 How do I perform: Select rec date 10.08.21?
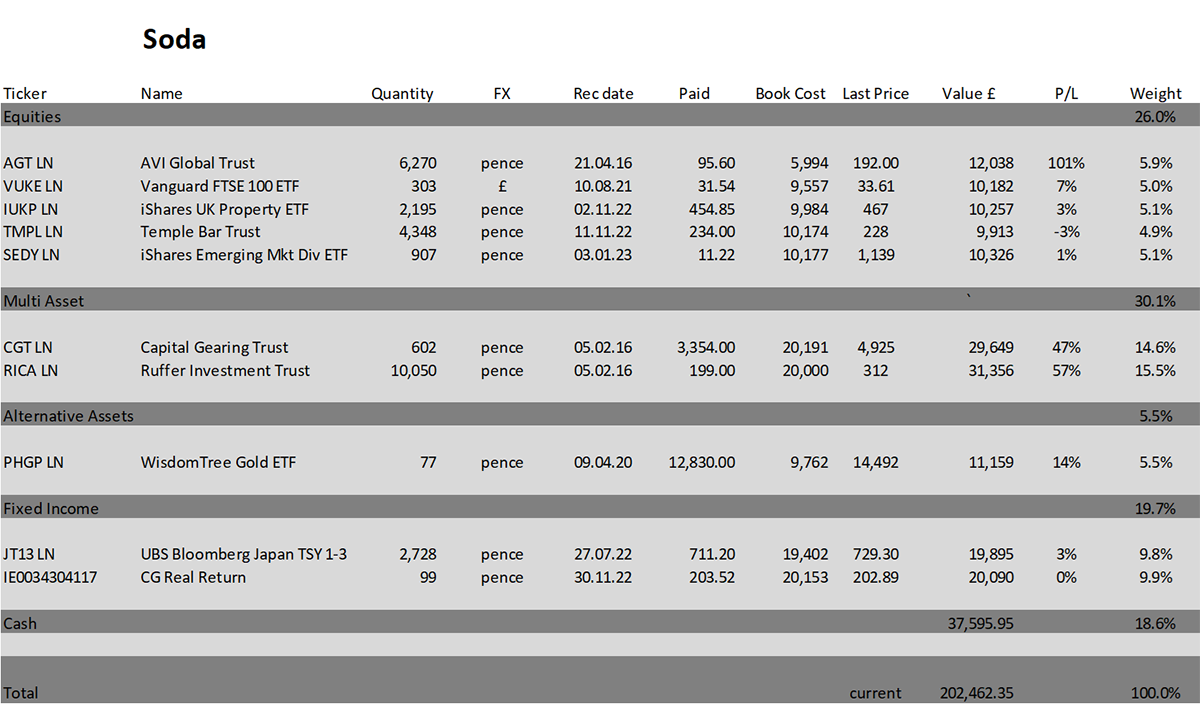tap(603, 186)
